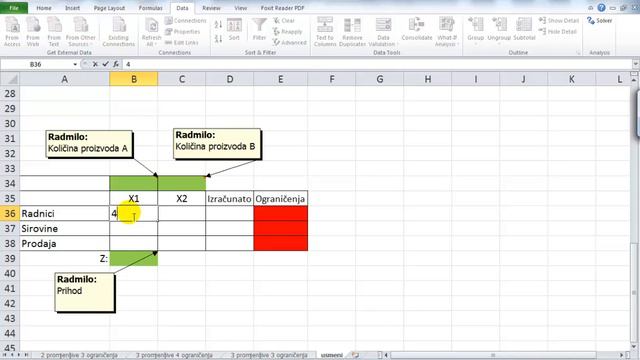Viewport: 640px width, 360px height.
Task: Click the Refresh All button
Action: (x=151, y=32)
